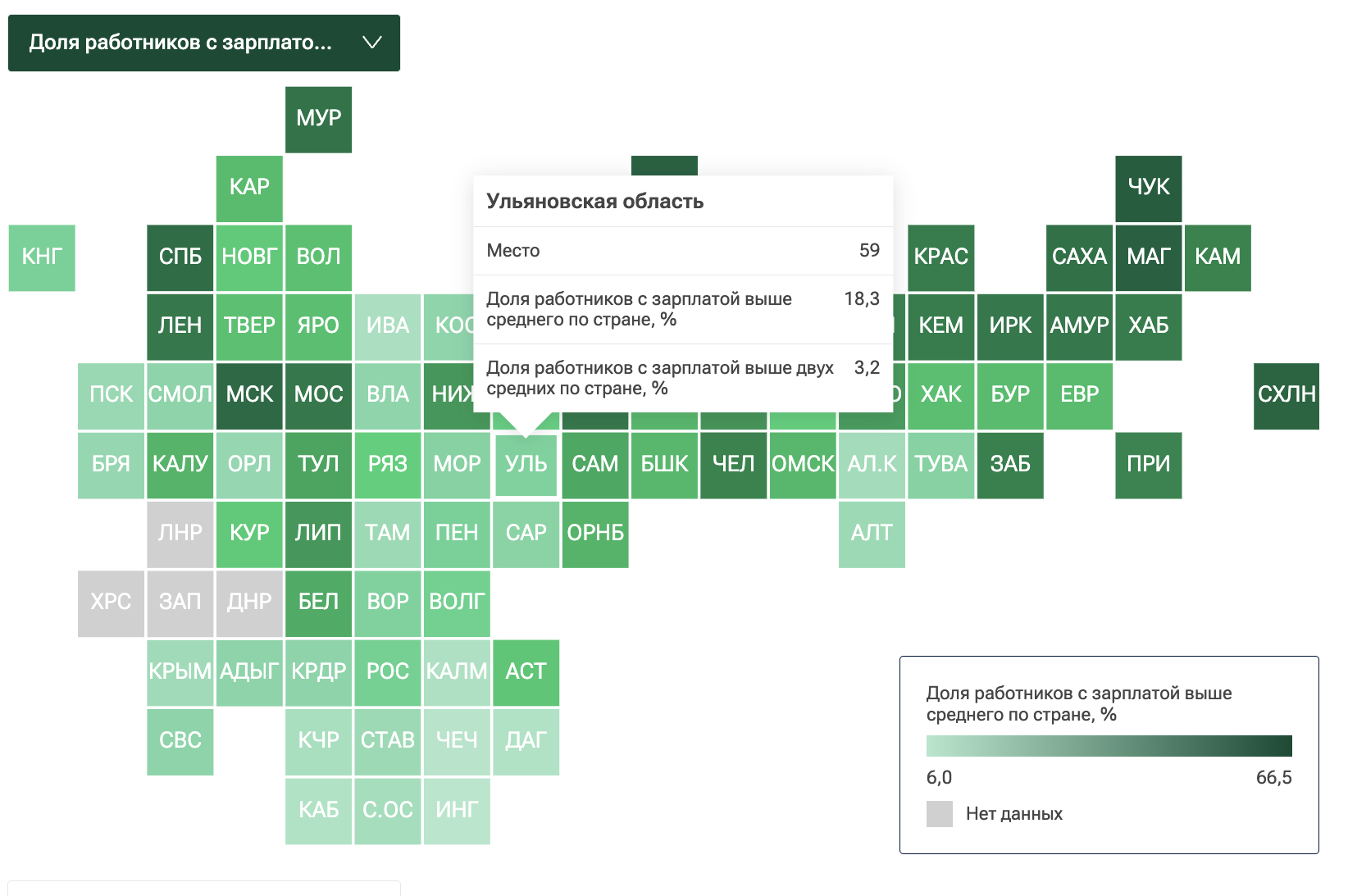
Task: Select the МУР region tile
Action: pos(319,120)
